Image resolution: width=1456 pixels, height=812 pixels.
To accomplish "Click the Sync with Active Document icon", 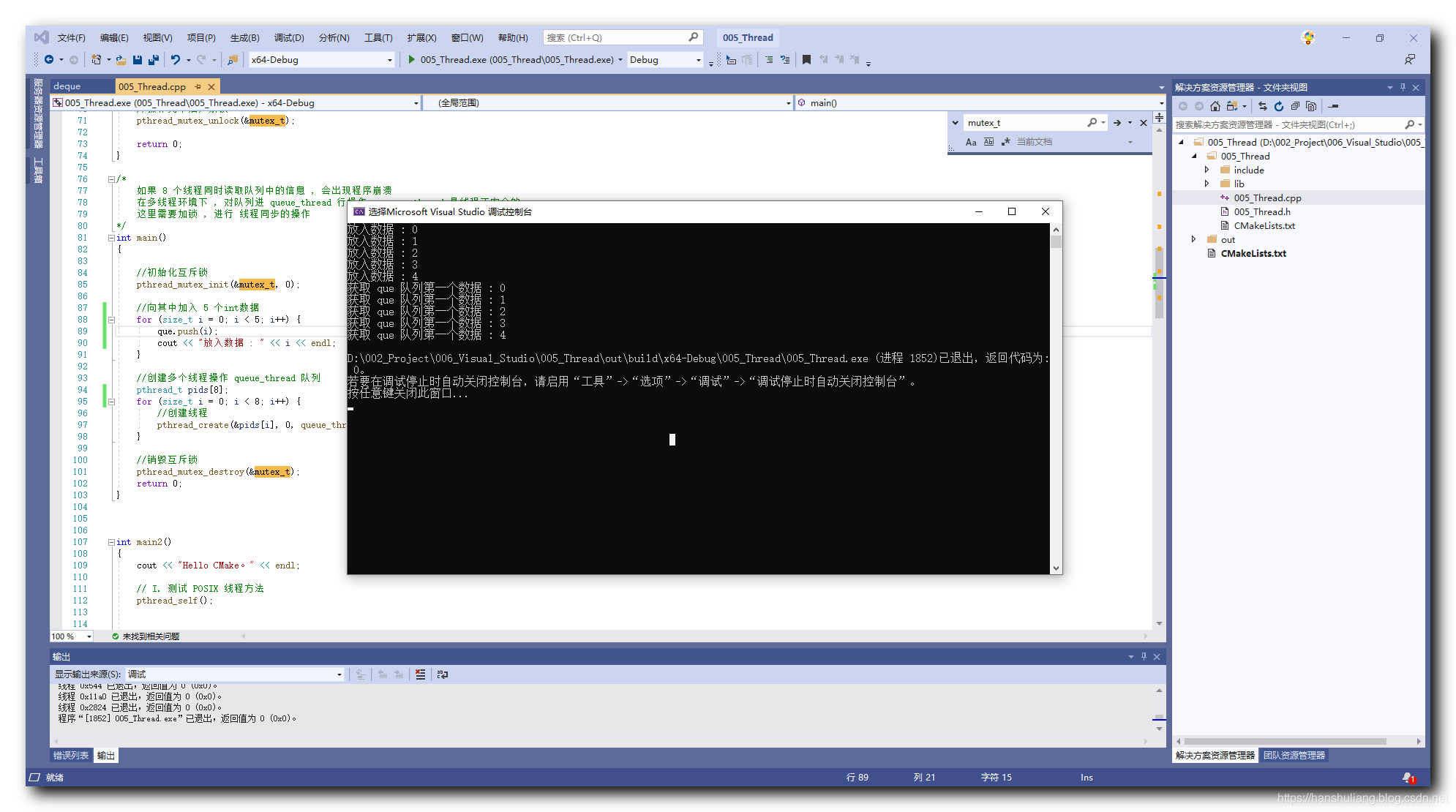I will (1263, 106).
